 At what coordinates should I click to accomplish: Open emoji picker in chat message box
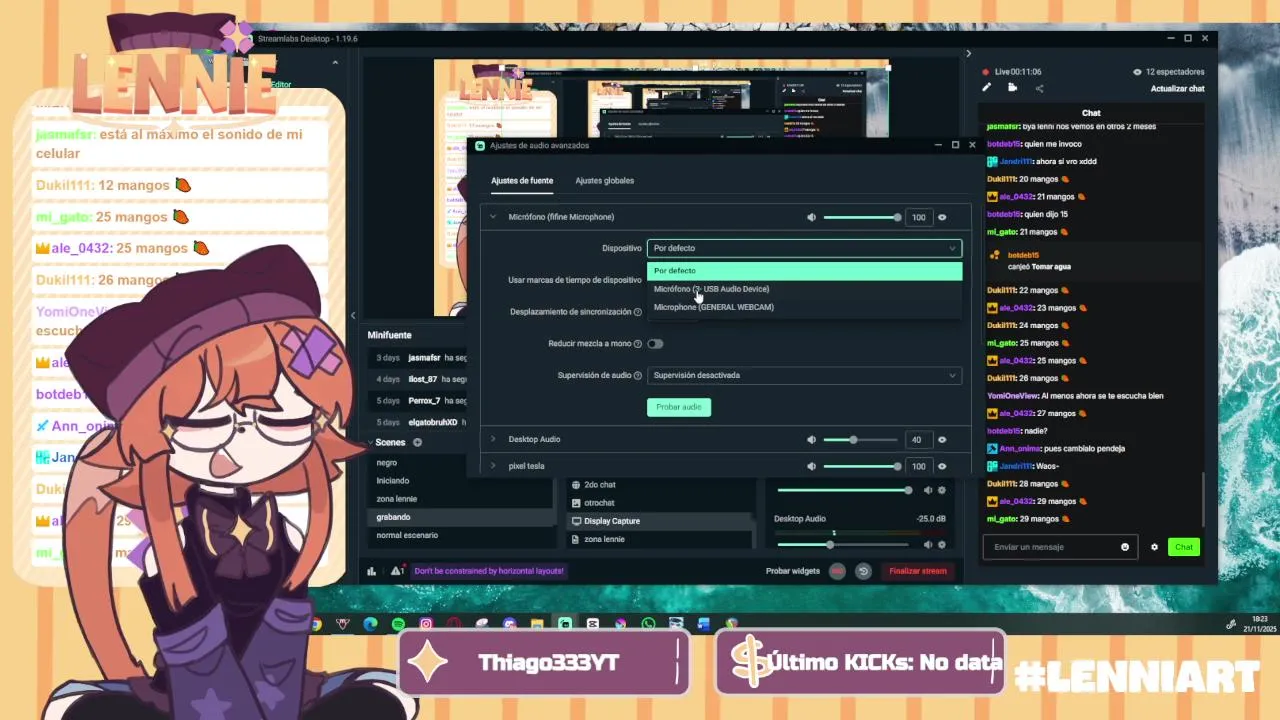pos(1125,547)
